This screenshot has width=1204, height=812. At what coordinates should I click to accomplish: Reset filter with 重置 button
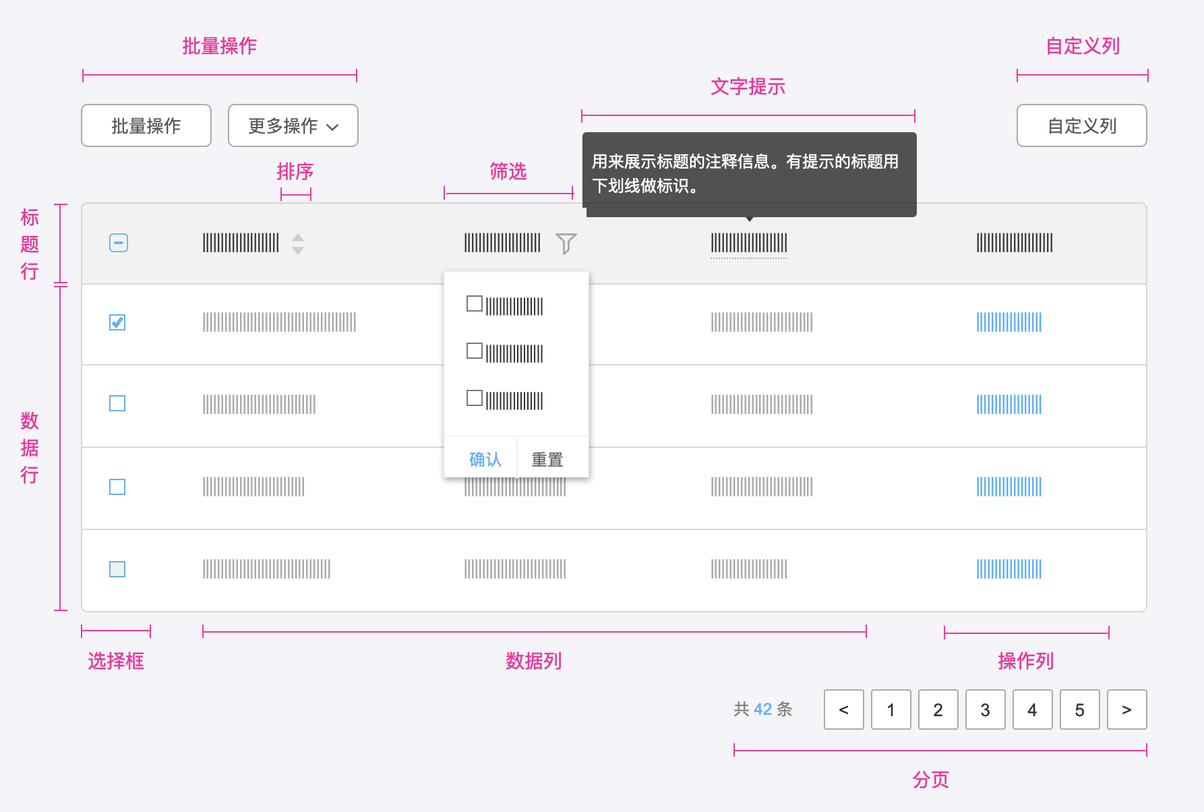(547, 459)
